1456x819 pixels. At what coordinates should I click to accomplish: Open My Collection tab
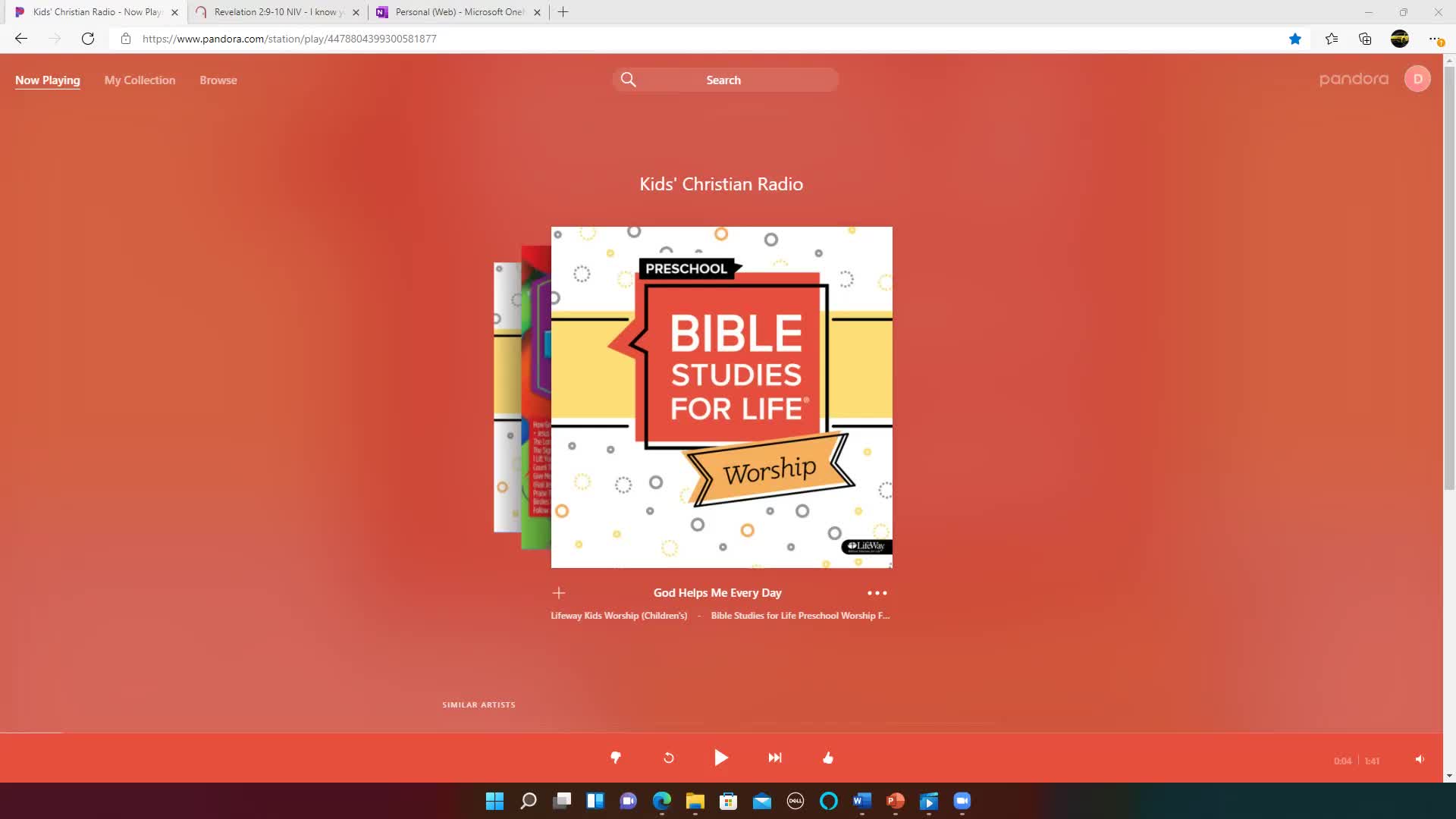pyautogui.click(x=140, y=80)
